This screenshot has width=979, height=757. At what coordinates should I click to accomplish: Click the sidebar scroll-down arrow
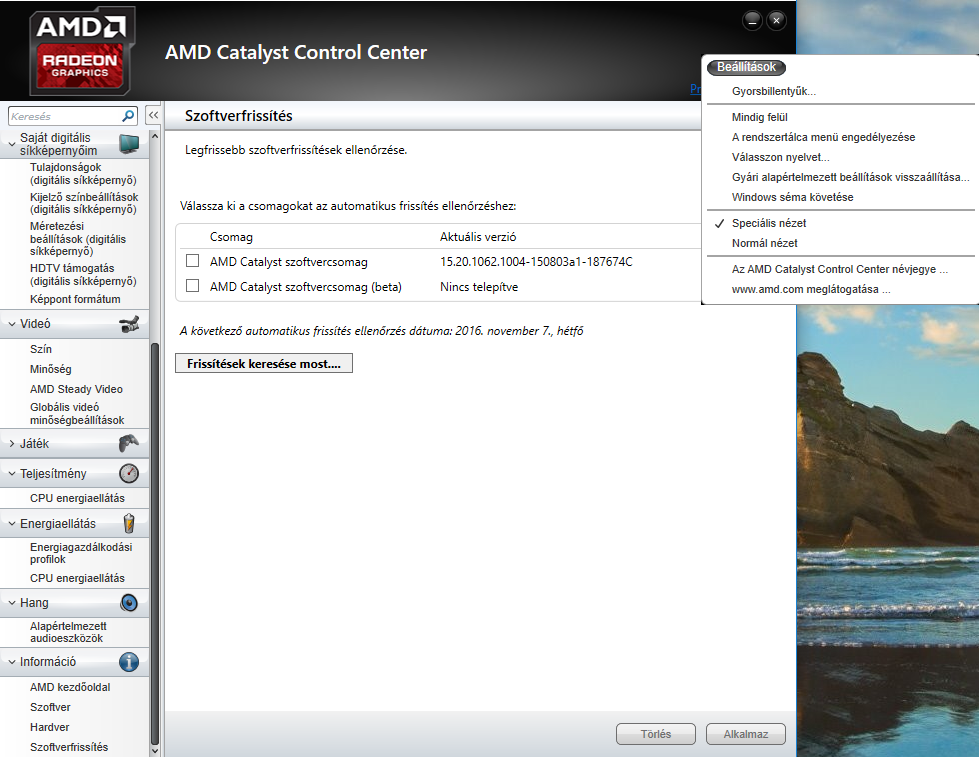coord(155,751)
